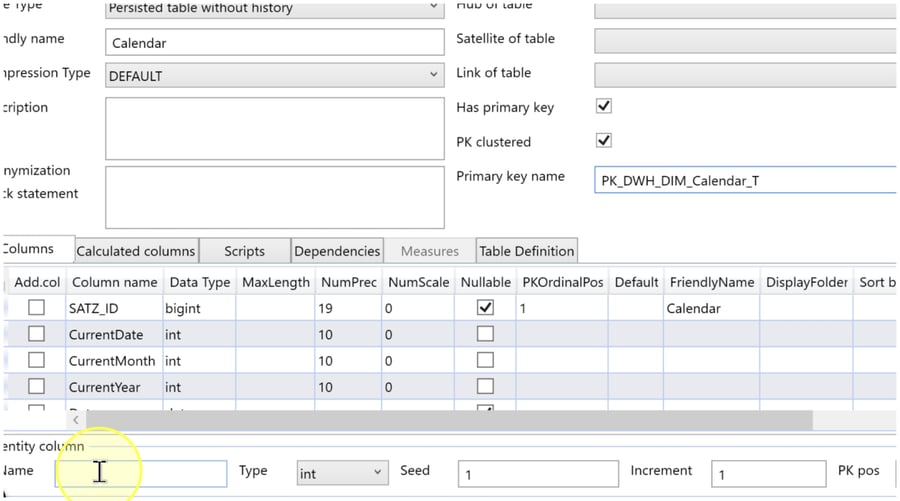Click the int data type for CurrentYear
The height and width of the screenshot is (501, 900).
tap(200, 387)
